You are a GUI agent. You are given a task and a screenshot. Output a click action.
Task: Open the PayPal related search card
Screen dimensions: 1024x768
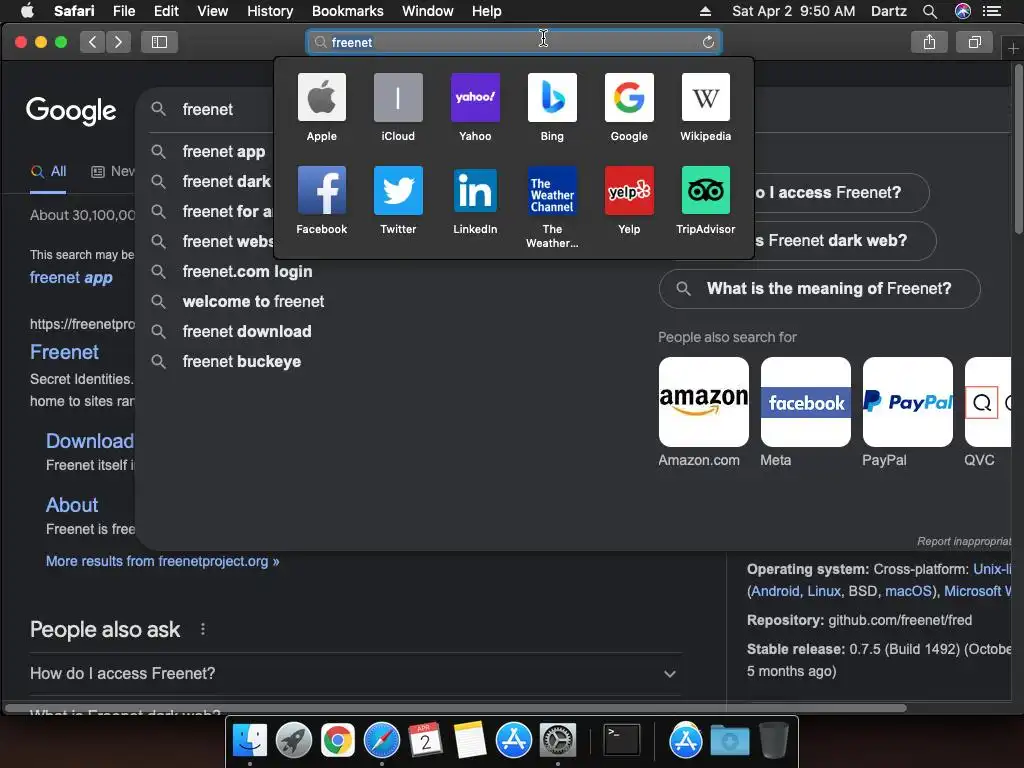(907, 412)
